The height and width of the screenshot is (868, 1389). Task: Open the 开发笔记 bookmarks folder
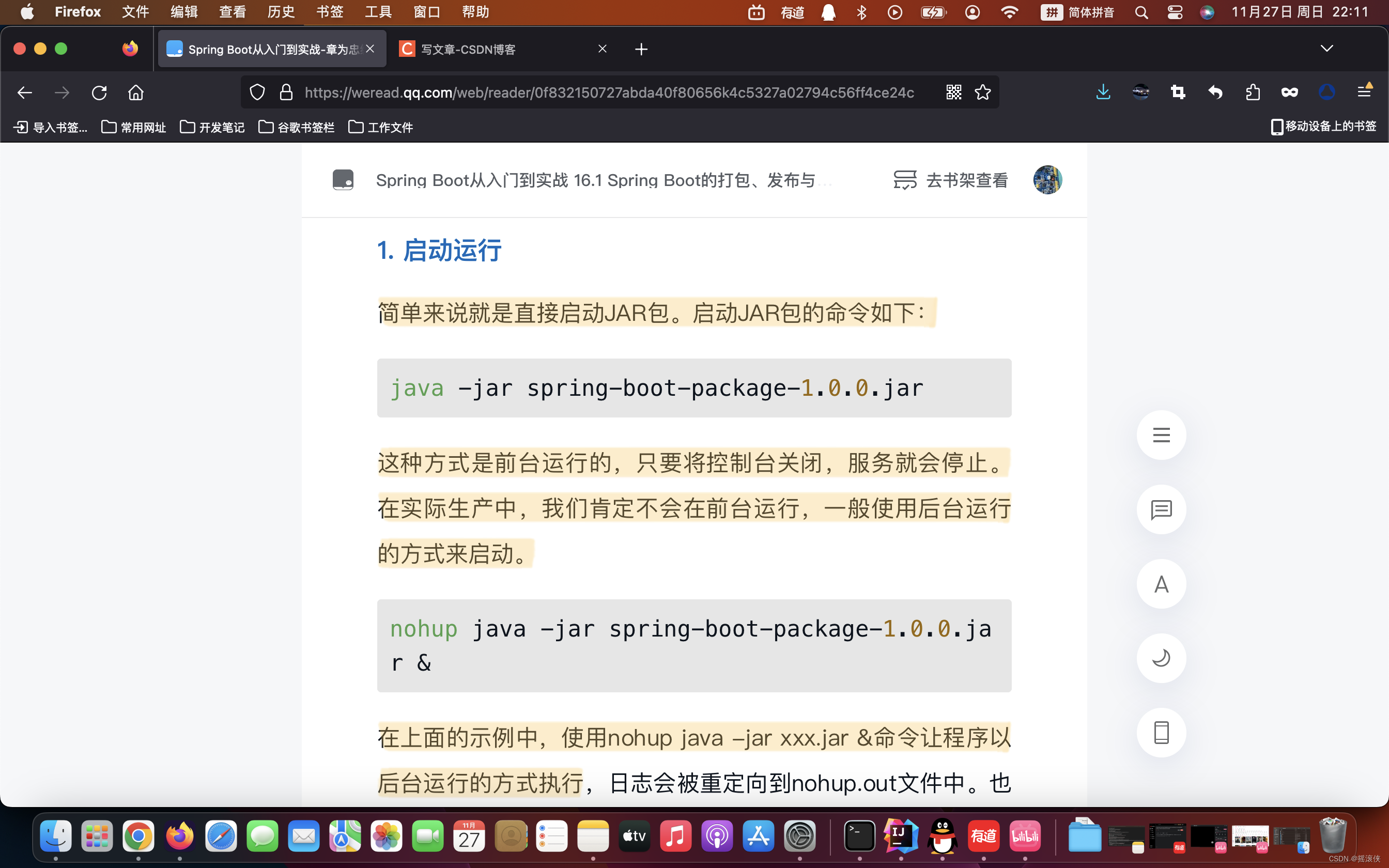point(212,127)
